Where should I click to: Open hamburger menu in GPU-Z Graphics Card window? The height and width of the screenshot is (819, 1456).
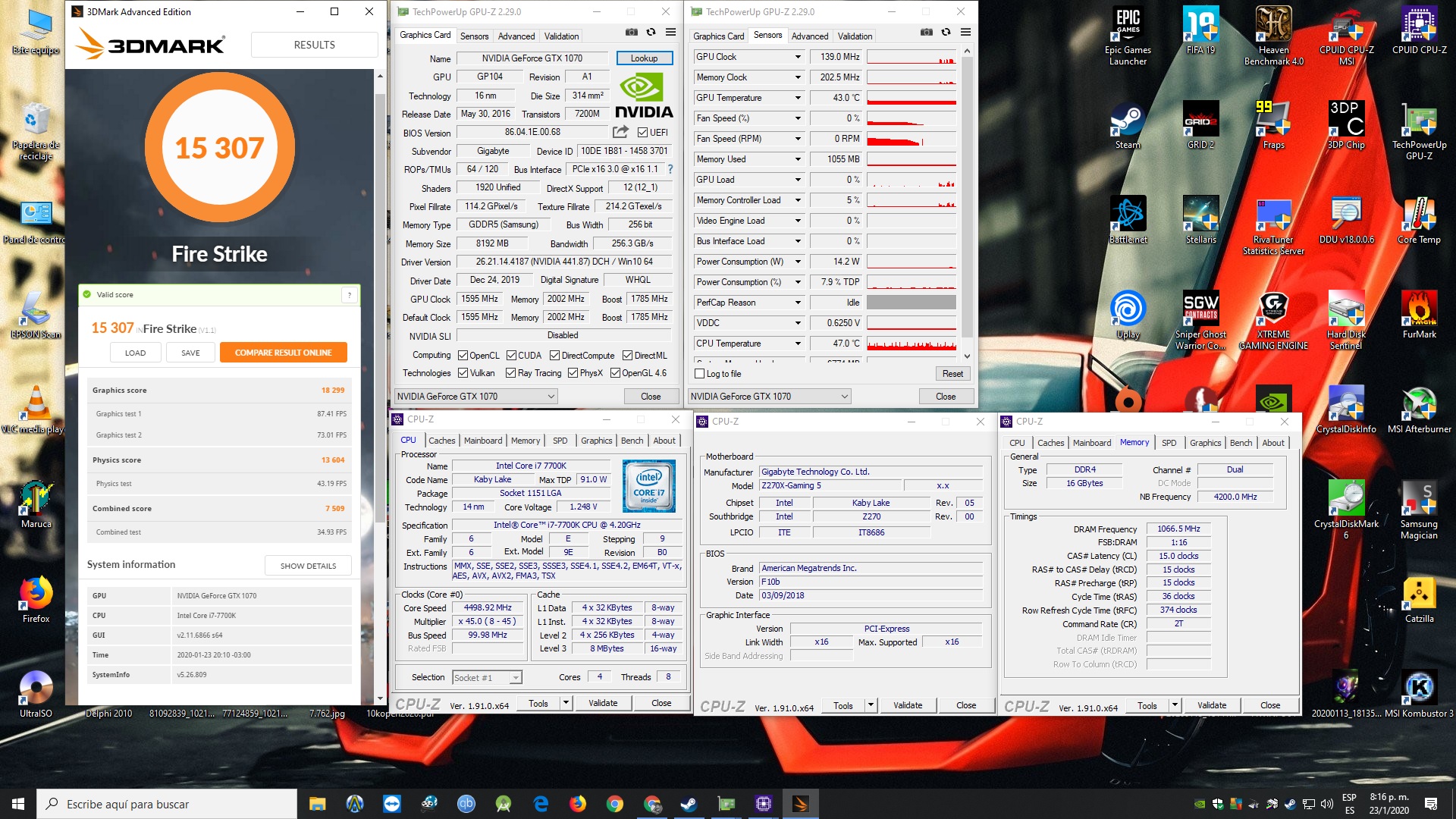(671, 33)
